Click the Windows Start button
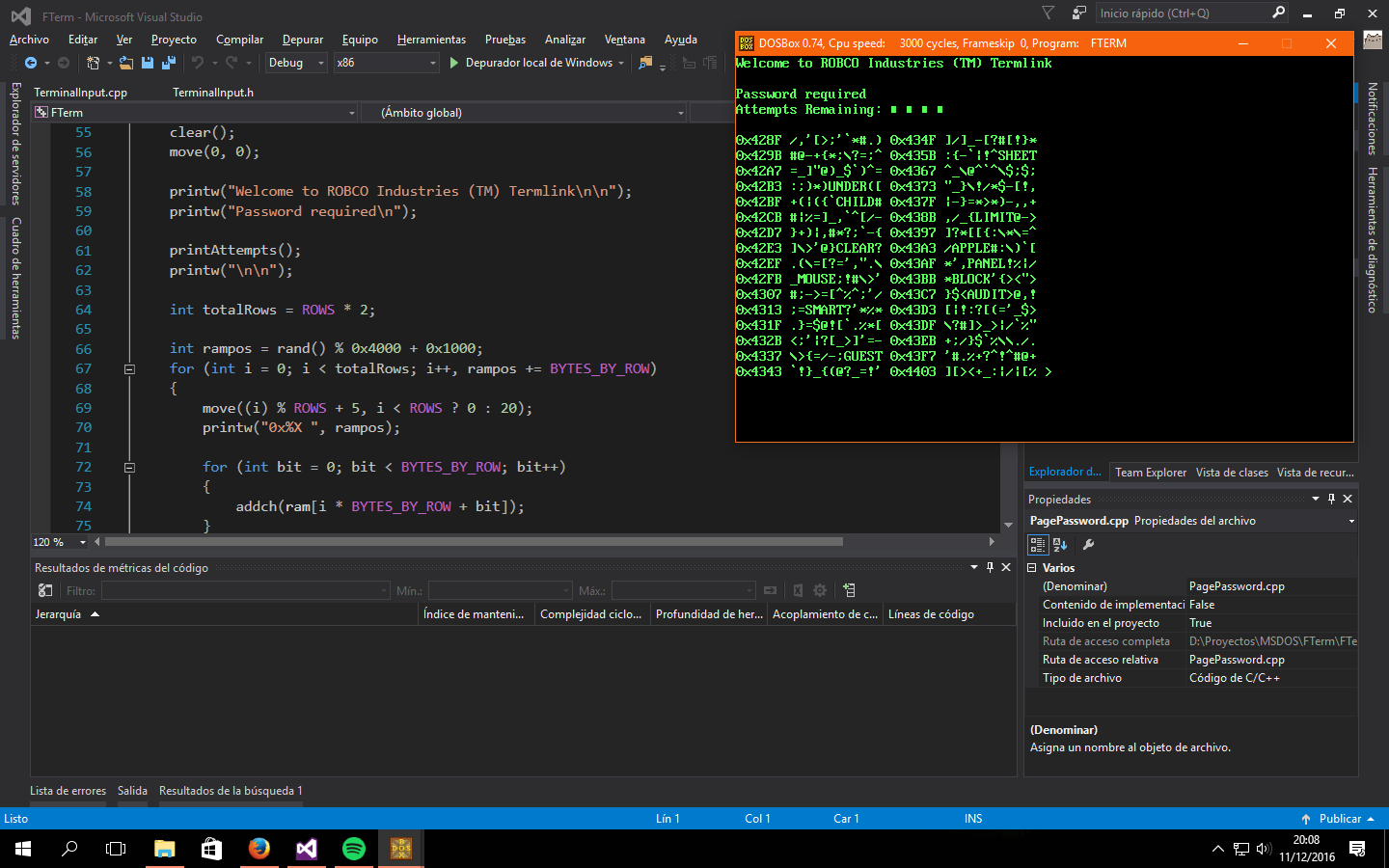Viewport: 1389px width, 868px height. tap(23, 849)
